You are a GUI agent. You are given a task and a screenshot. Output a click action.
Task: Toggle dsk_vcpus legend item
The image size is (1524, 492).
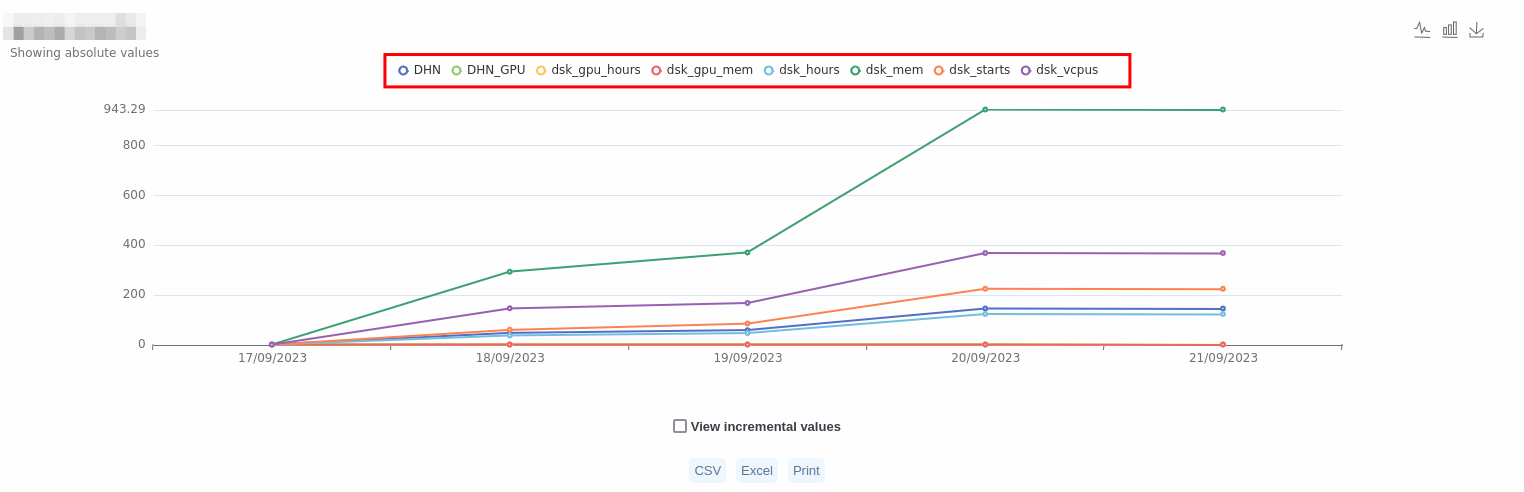click(x=1059, y=70)
